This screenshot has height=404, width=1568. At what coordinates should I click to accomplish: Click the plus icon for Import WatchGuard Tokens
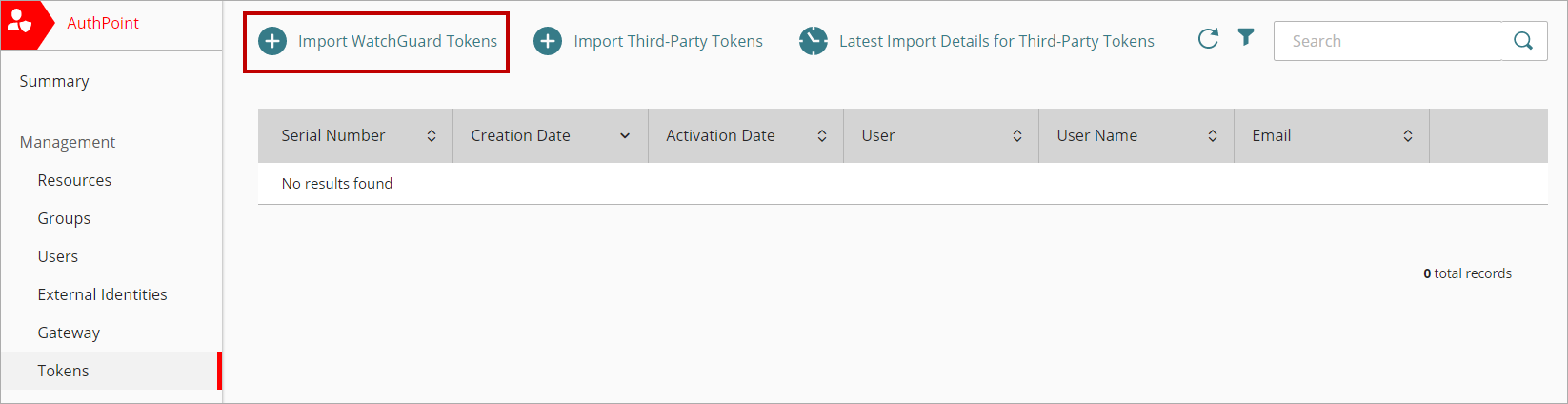pos(272,41)
